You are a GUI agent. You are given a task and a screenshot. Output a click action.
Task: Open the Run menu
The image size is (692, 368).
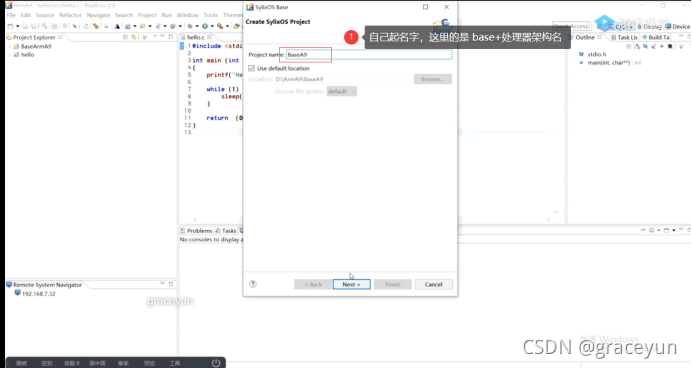(167, 15)
